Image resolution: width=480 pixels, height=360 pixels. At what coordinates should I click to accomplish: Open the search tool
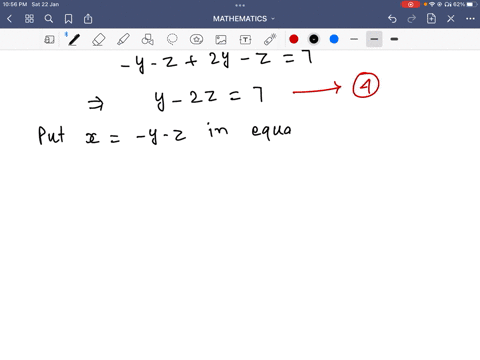pyautogui.click(x=49, y=19)
